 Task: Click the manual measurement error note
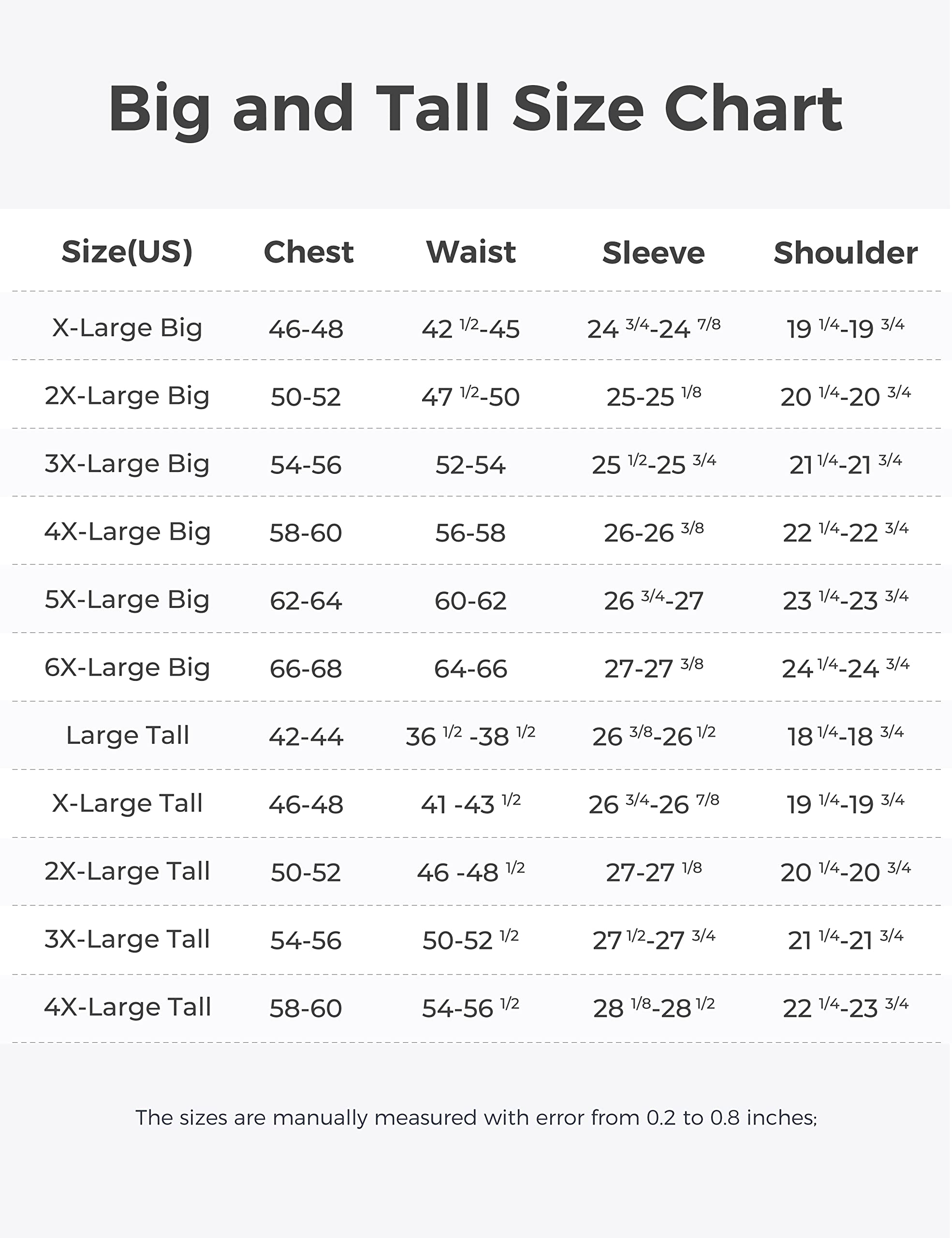476,1117
